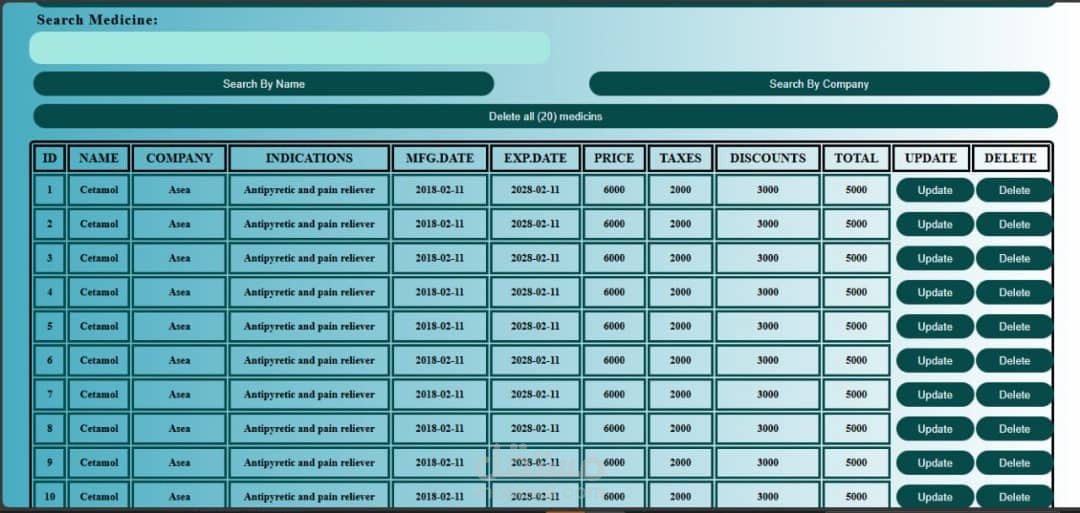This screenshot has width=1080, height=513.
Task: Delete the medicine with ID 6
Action: pyautogui.click(x=1014, y=361)
